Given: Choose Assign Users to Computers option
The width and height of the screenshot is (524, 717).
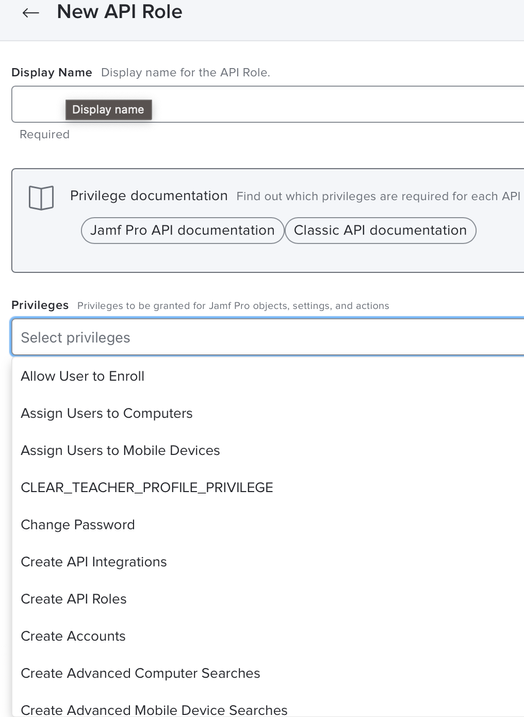Looking at the screenshot, I should [267, 413].
